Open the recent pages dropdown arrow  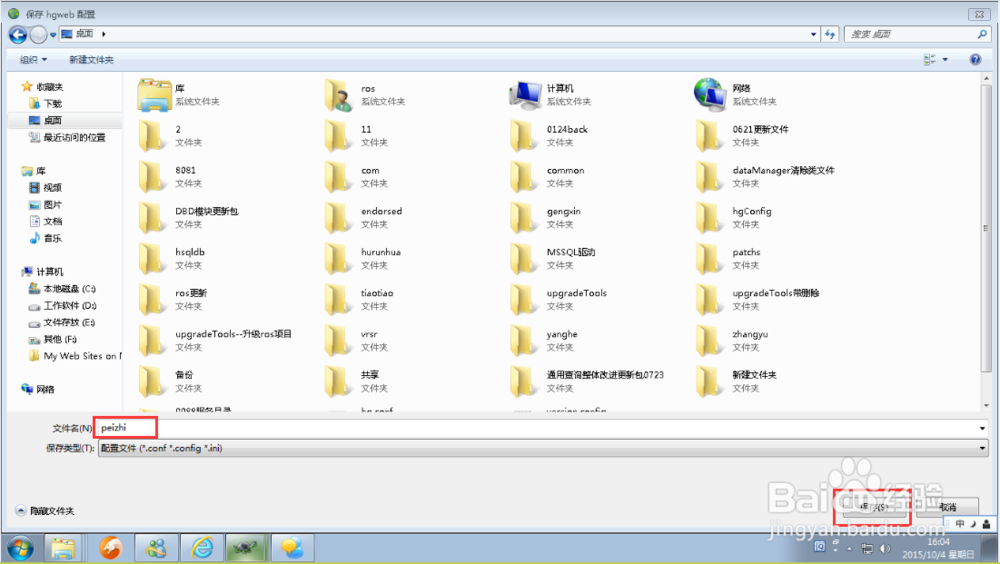tap(53, 34)
